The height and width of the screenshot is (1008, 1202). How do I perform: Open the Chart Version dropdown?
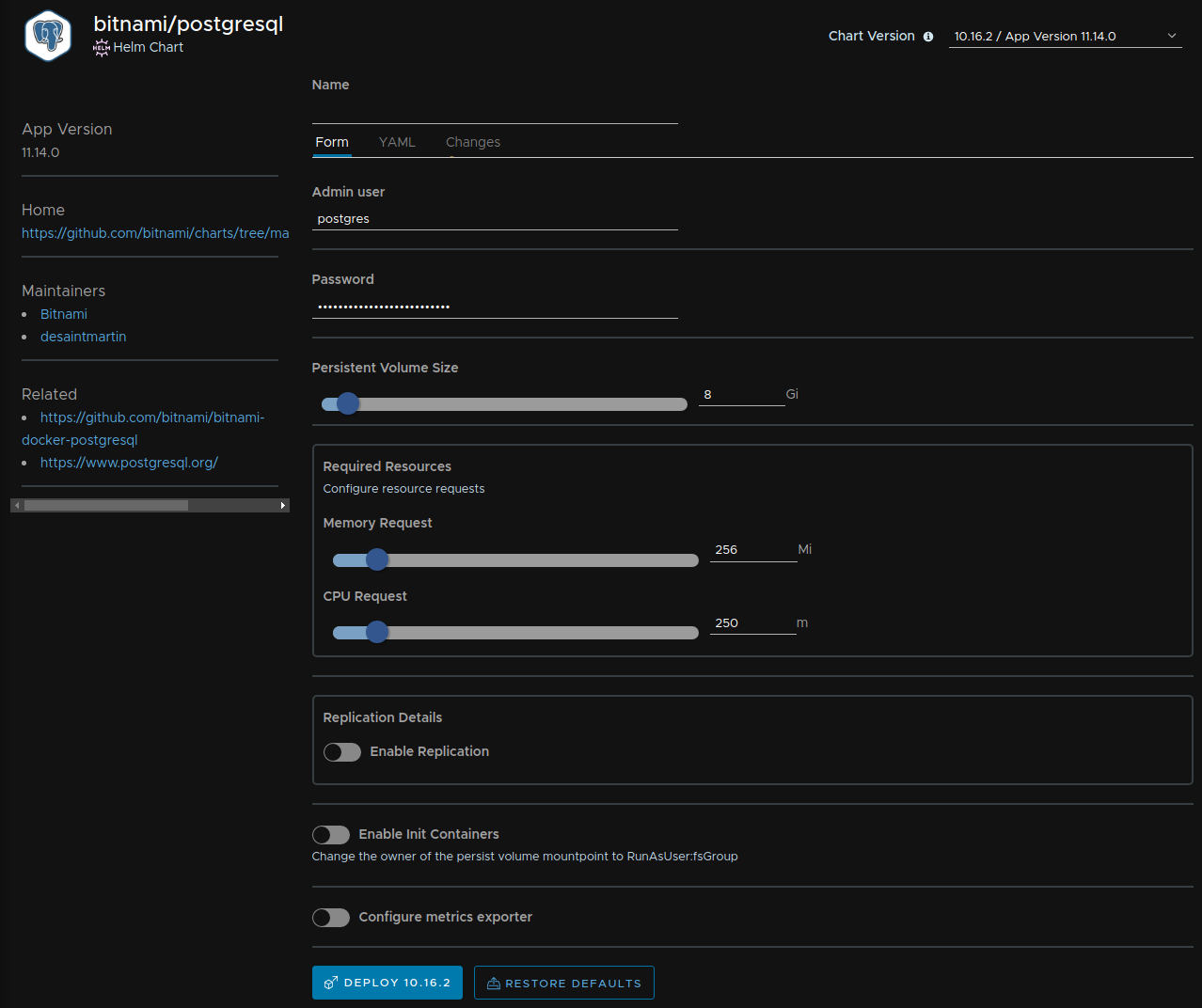pyautogui.click(x=1065, y=36)
